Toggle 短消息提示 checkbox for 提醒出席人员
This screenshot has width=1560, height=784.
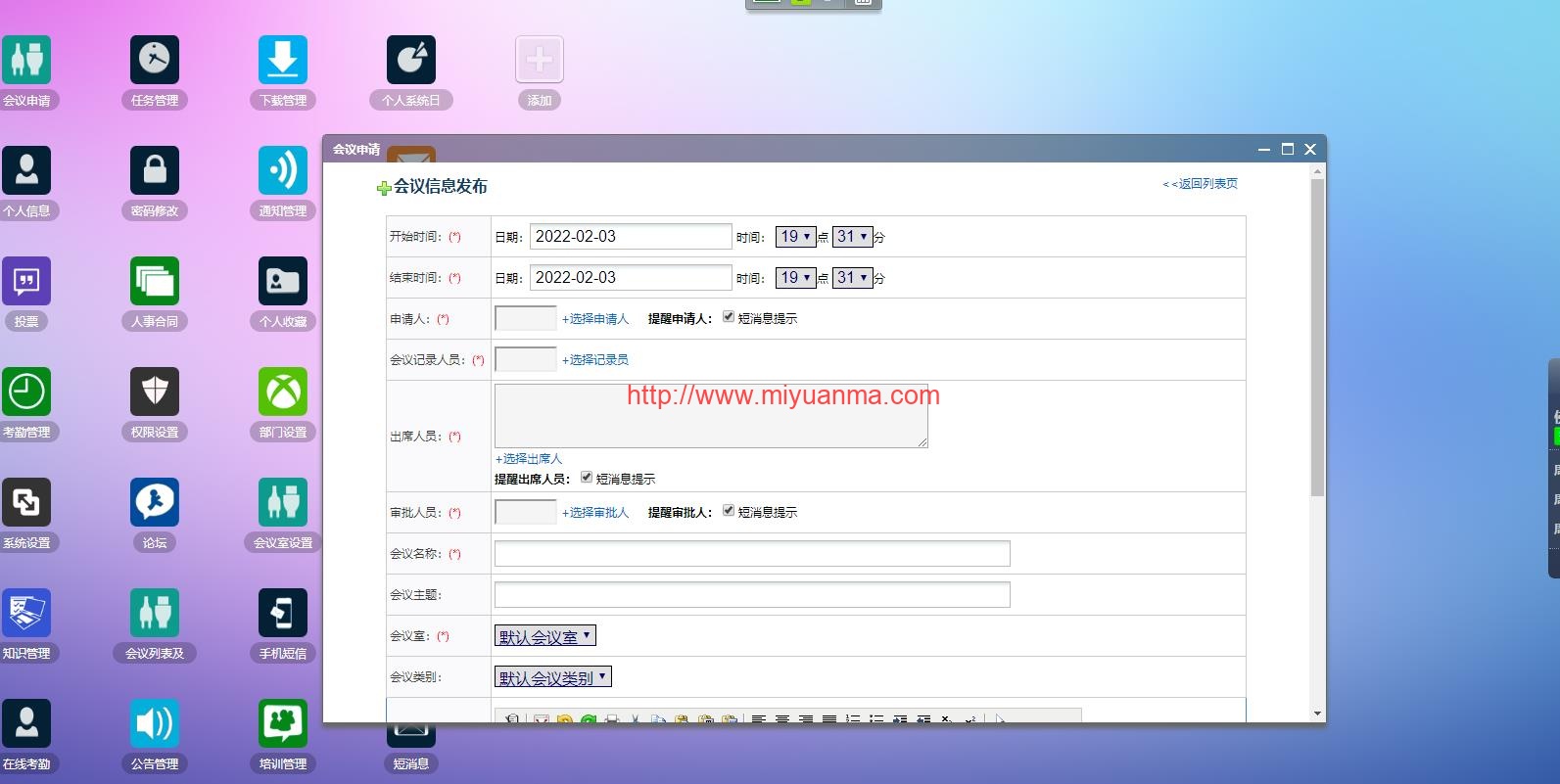587,478
